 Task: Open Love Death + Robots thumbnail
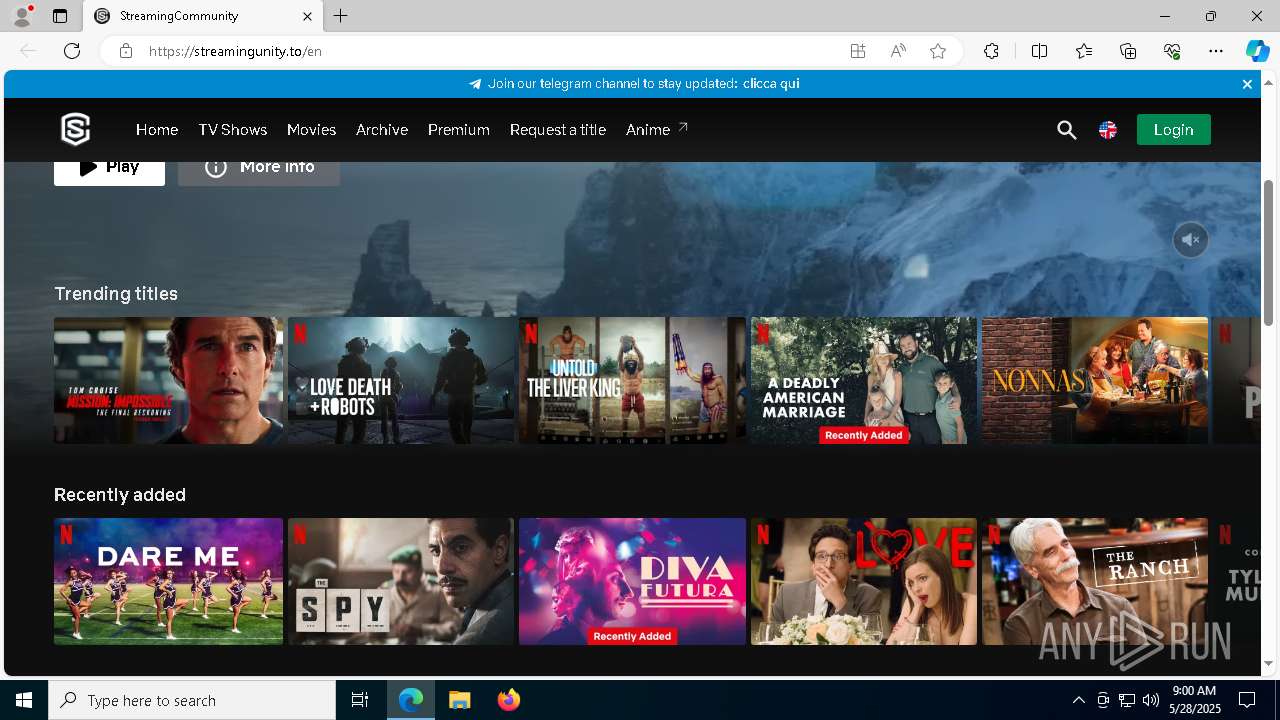pos(401,380)
